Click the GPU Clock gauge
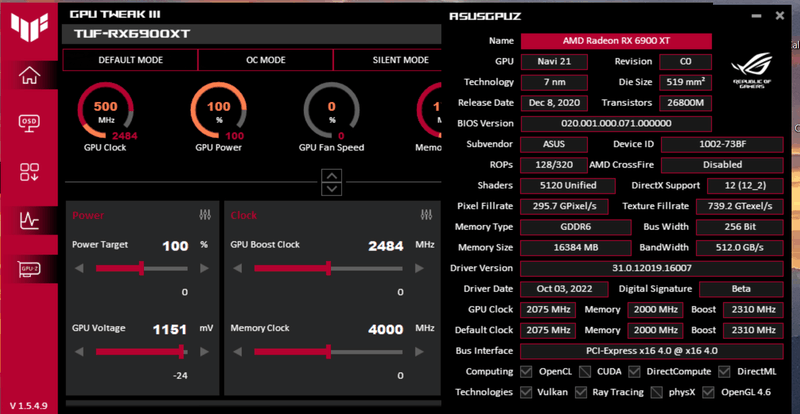The height and width of the screenshot is (414, 800). coord(106,111)
